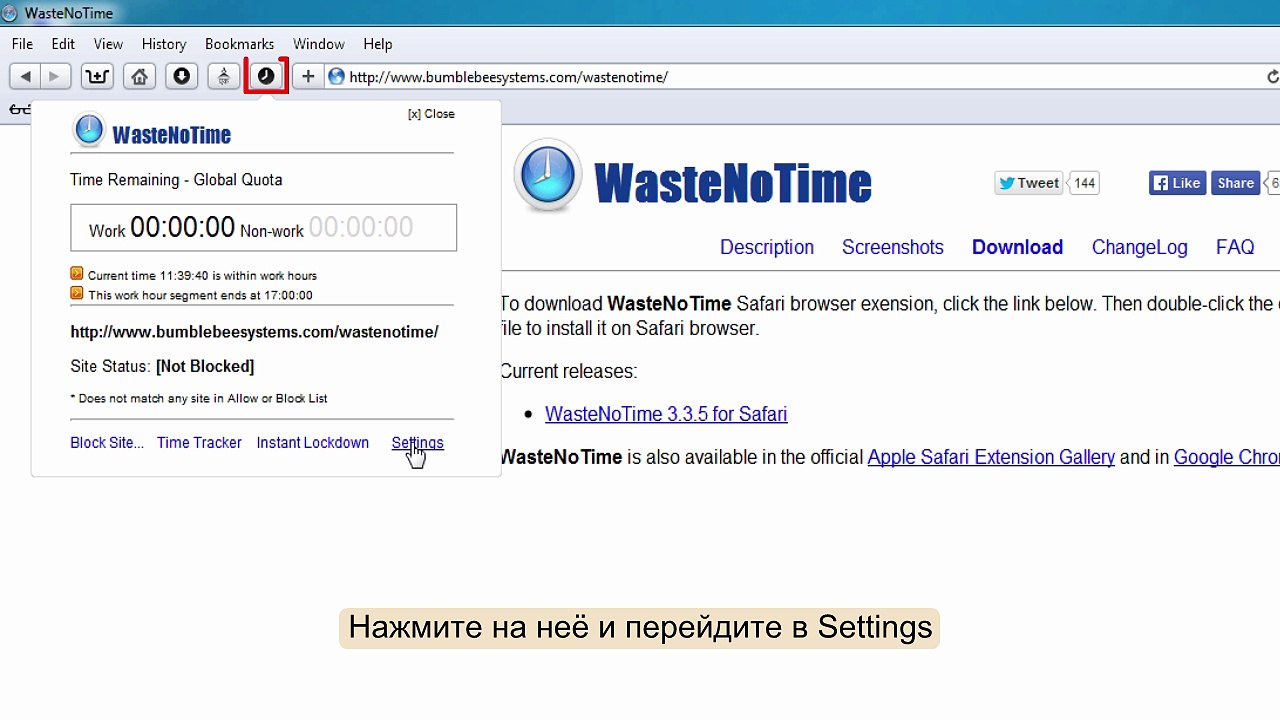The width and height of the screenshot is (1280, 720).
Task: Open the View menu
Action: click(x=108, y=44)
